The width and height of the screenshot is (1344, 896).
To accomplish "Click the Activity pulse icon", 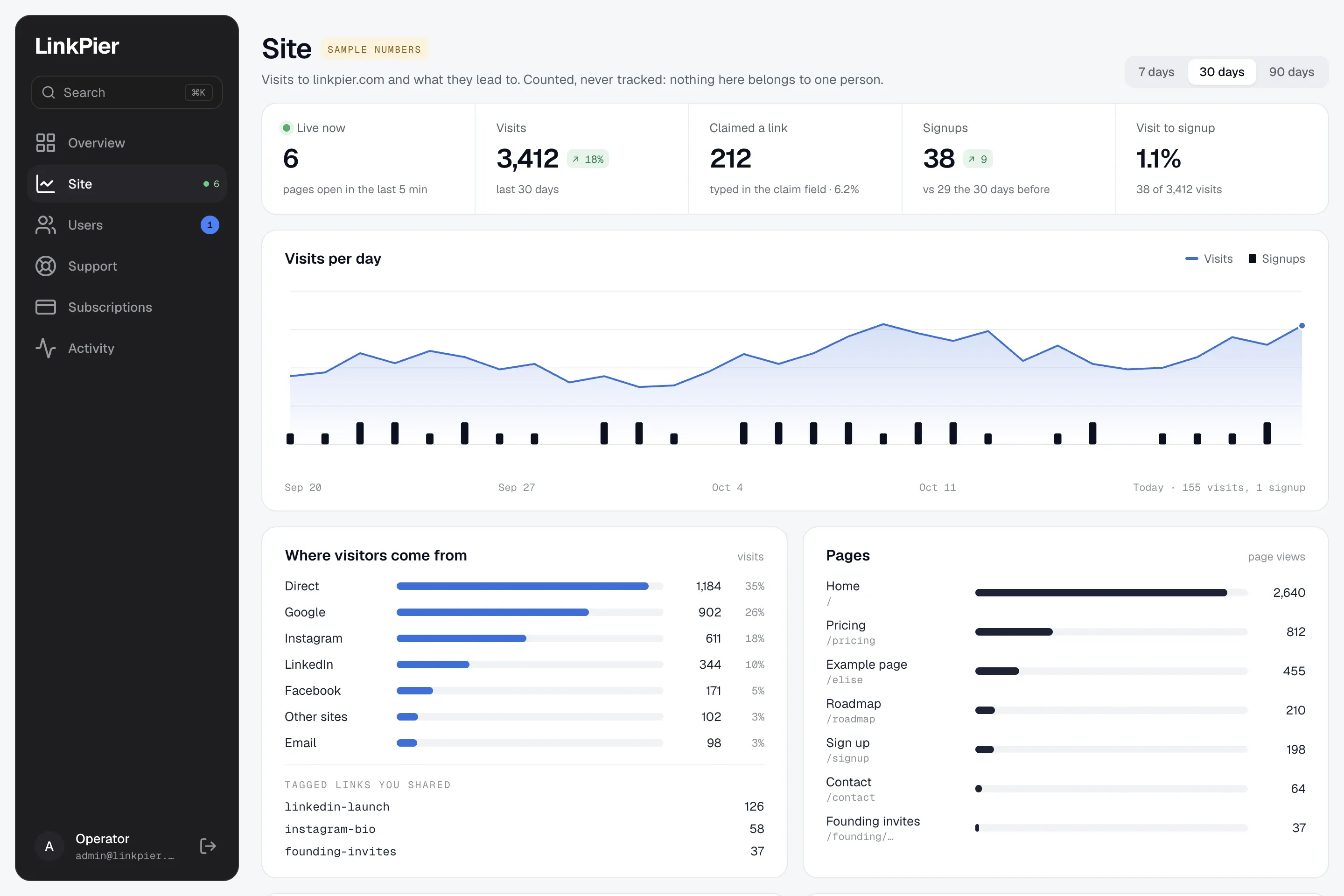I will point(46,349).
